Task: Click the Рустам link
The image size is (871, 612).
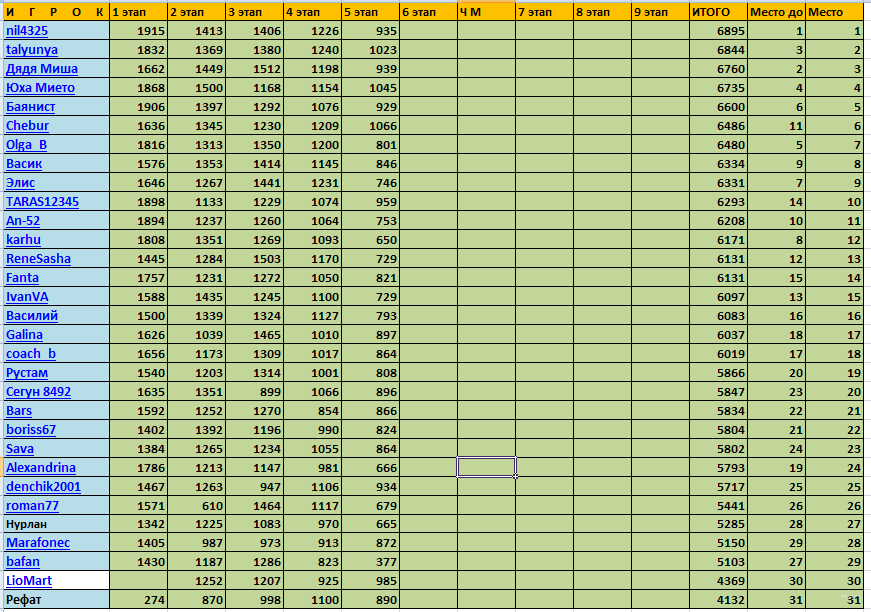Action: [x=27, y=373]
